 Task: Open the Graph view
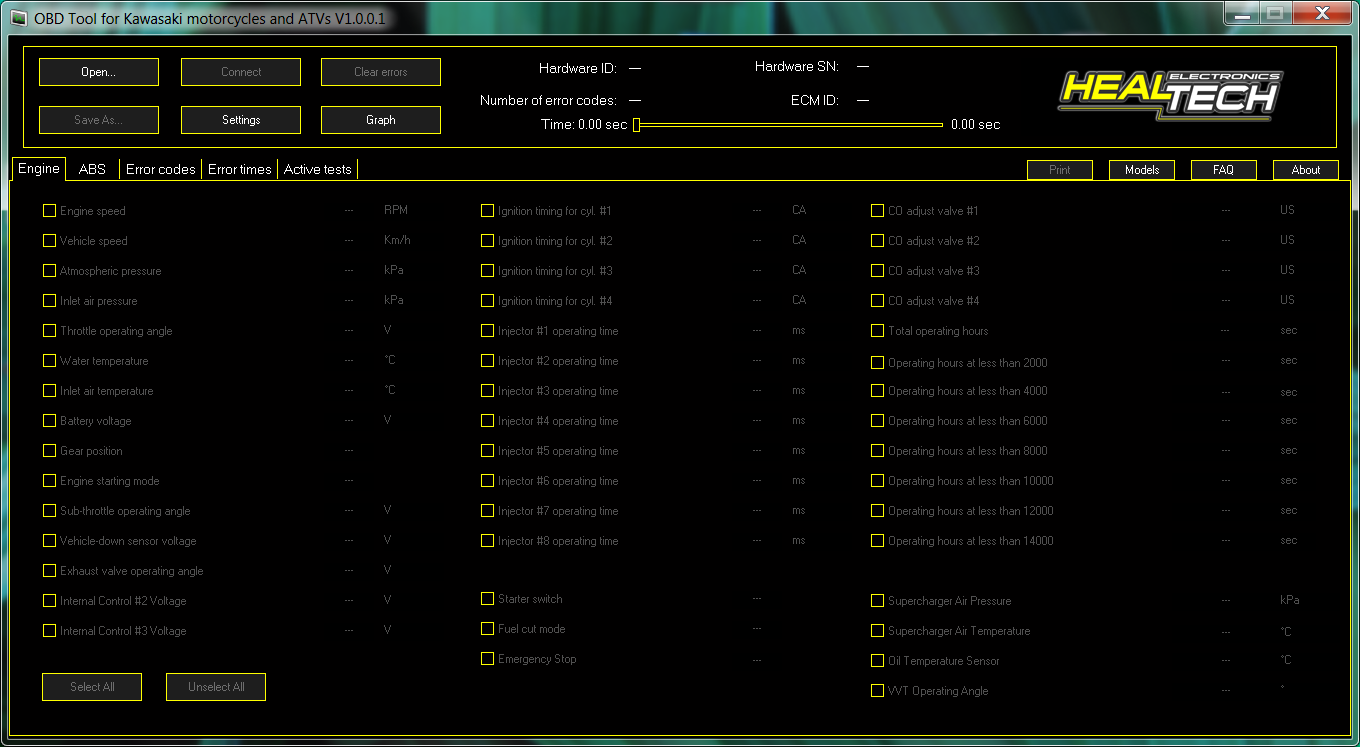coord(381,120)
